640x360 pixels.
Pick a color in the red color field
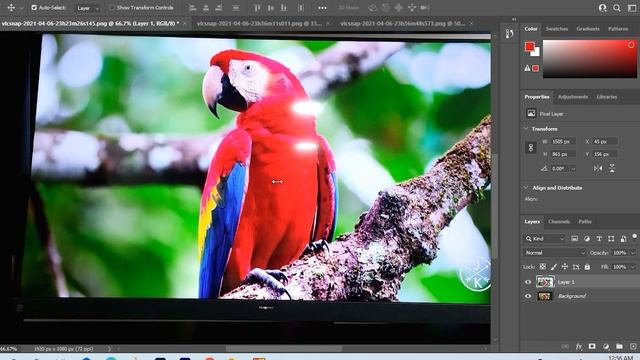[x=589, y=59]
